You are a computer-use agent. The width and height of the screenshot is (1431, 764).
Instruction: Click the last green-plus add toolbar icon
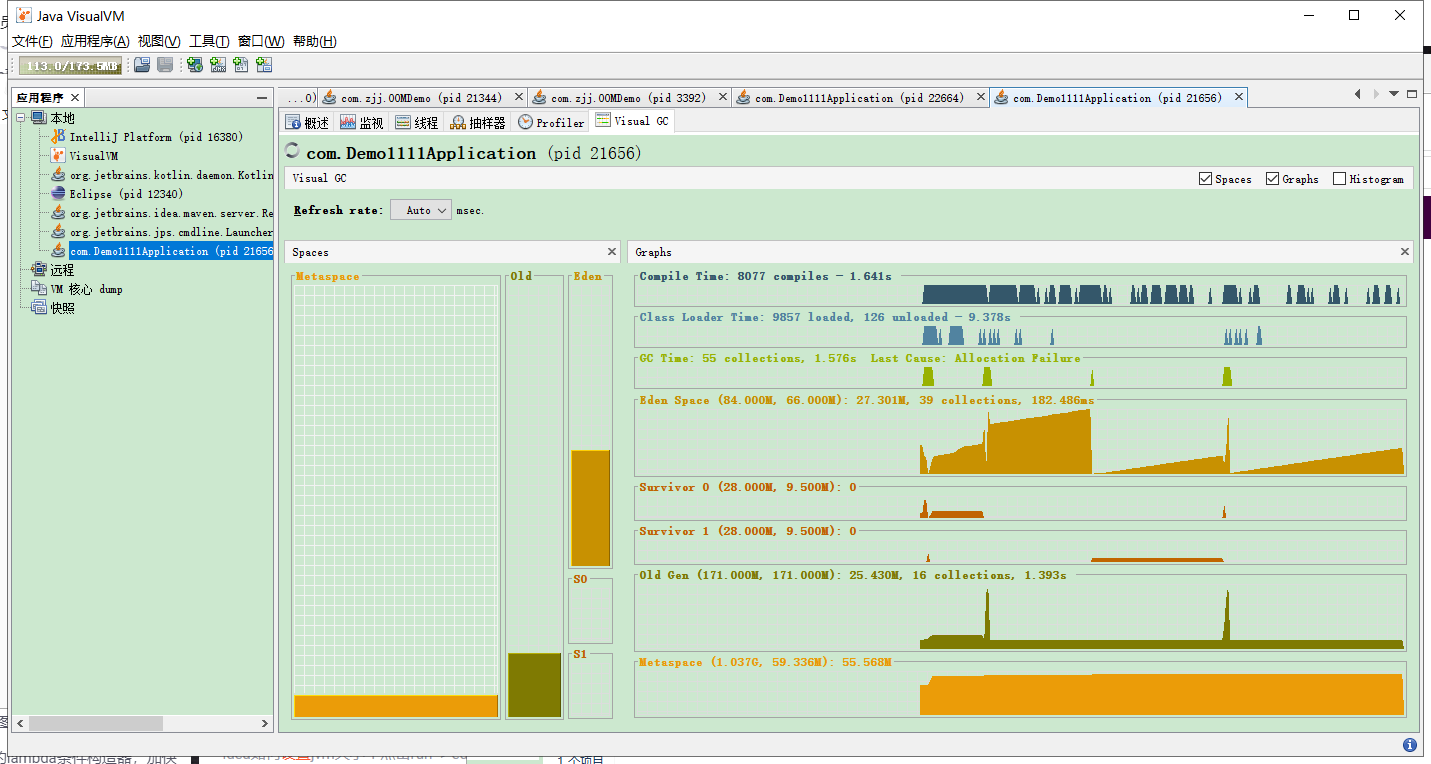pos(264,65)
